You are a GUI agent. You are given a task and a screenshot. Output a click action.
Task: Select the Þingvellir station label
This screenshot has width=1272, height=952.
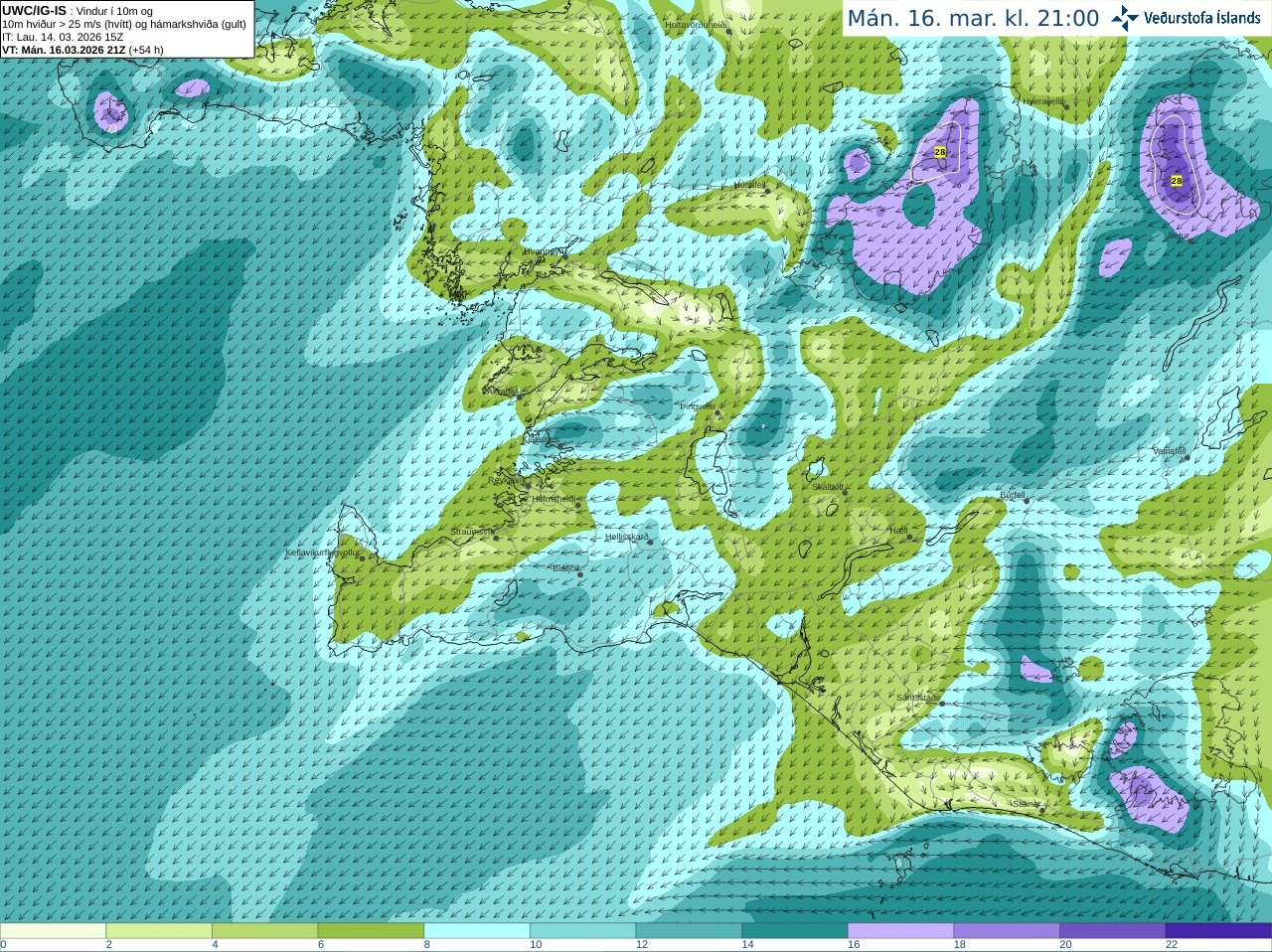pos(698,406)
